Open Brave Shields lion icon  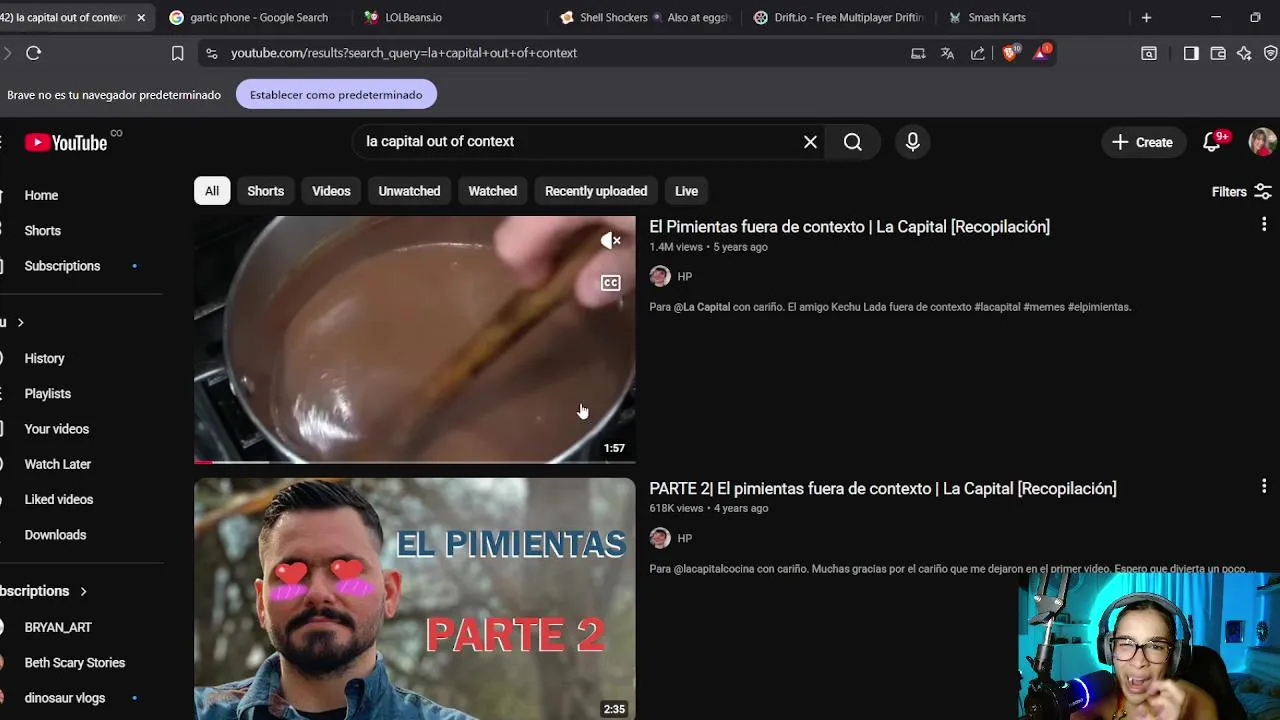pos(1010,52)
